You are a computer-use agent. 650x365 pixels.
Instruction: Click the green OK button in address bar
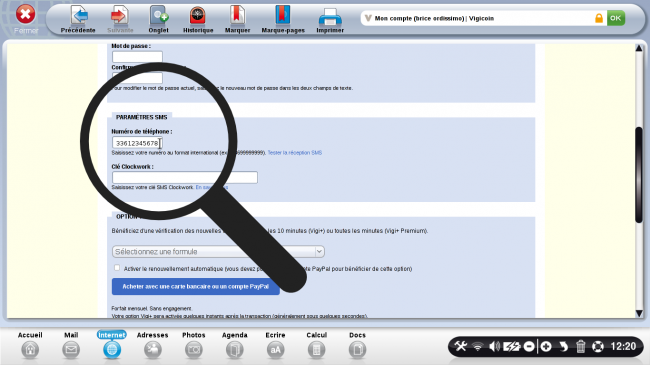click(x=616, y=18)
